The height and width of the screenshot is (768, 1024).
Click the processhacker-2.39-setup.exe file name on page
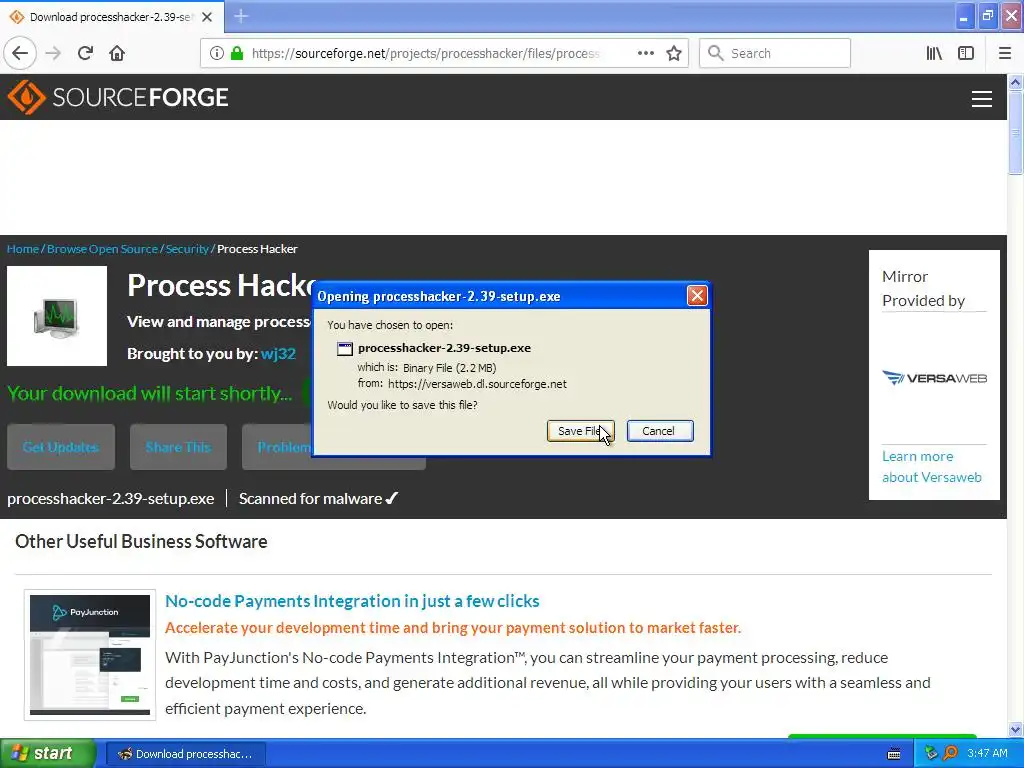tap(110, 498)
